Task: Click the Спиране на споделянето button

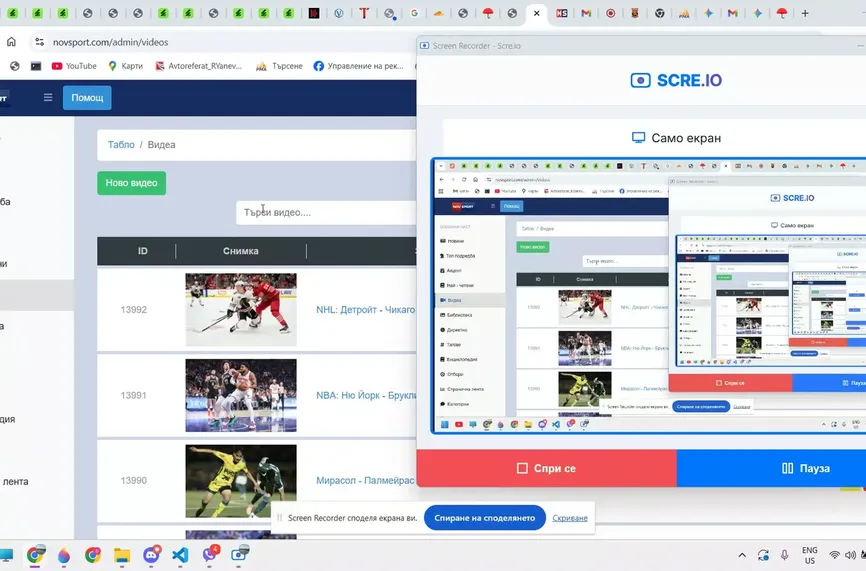Action: (x=484, y=517)
